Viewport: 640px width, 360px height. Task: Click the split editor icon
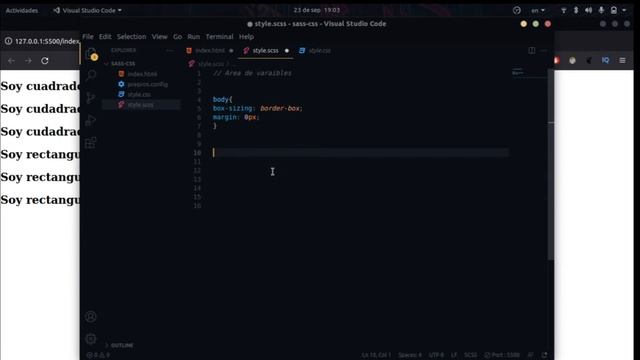point(531,51)
